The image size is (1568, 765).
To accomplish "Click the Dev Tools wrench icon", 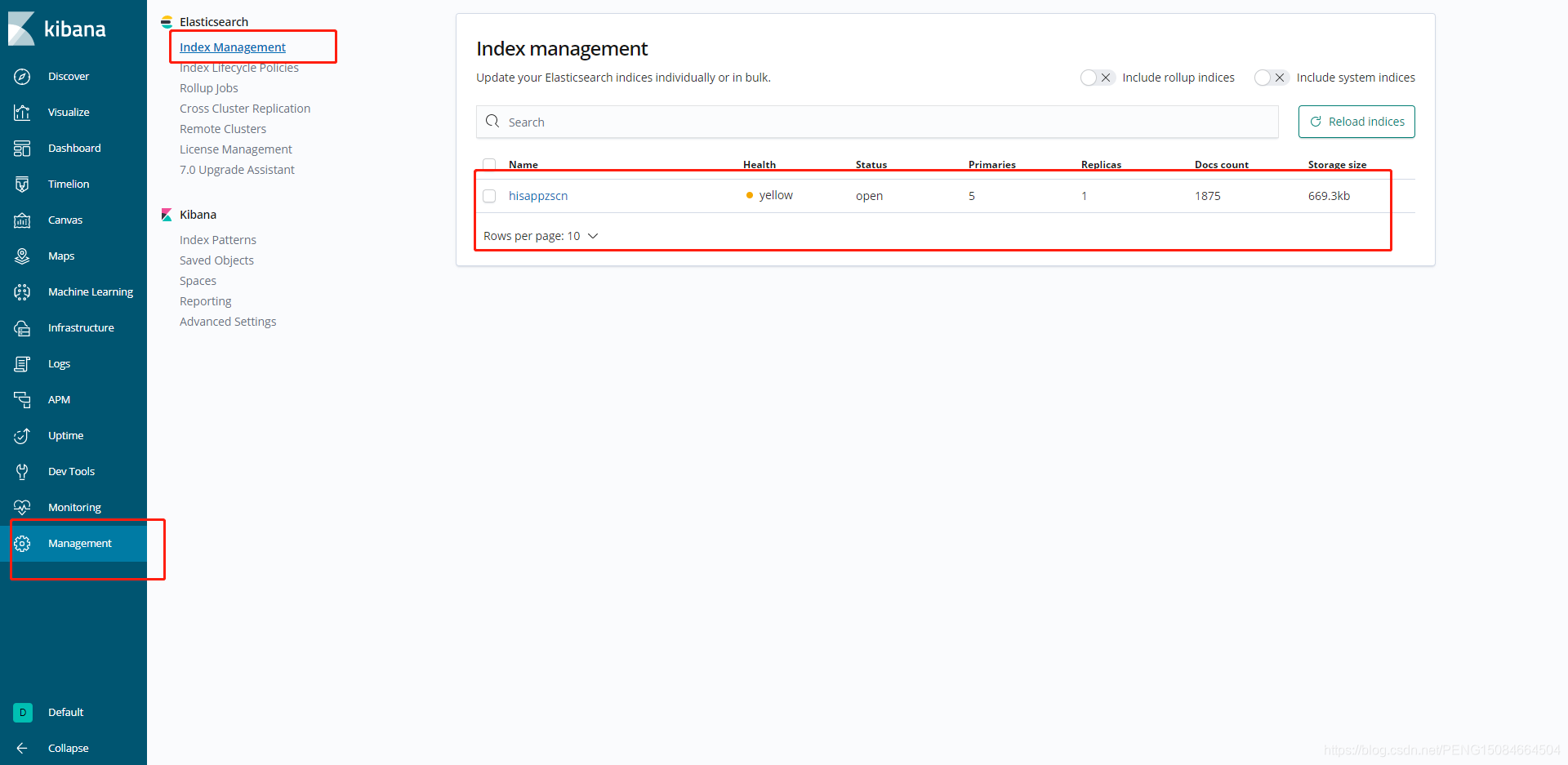I will (22, 471).
